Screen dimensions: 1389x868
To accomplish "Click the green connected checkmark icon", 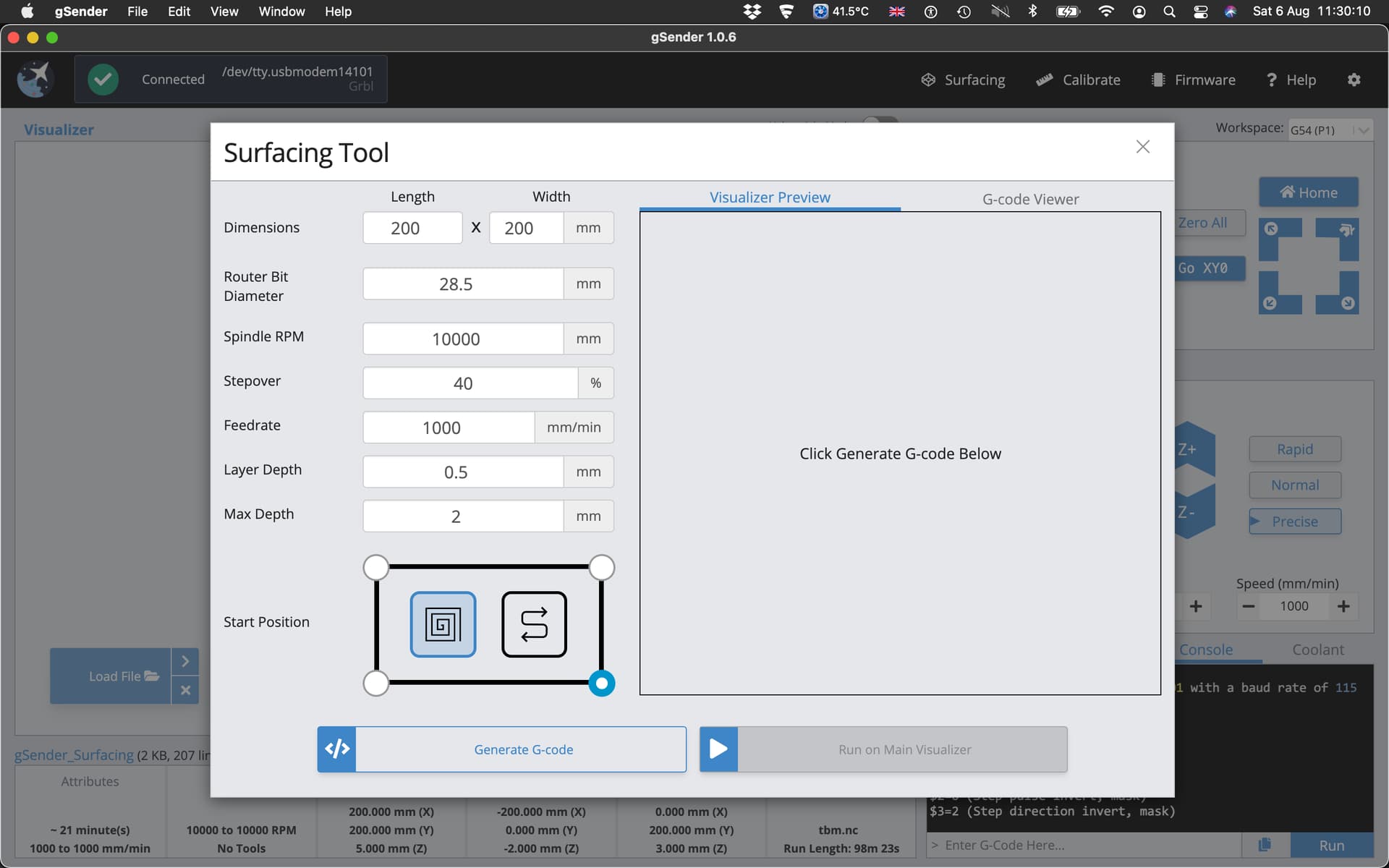I will (x=103, y=79).
